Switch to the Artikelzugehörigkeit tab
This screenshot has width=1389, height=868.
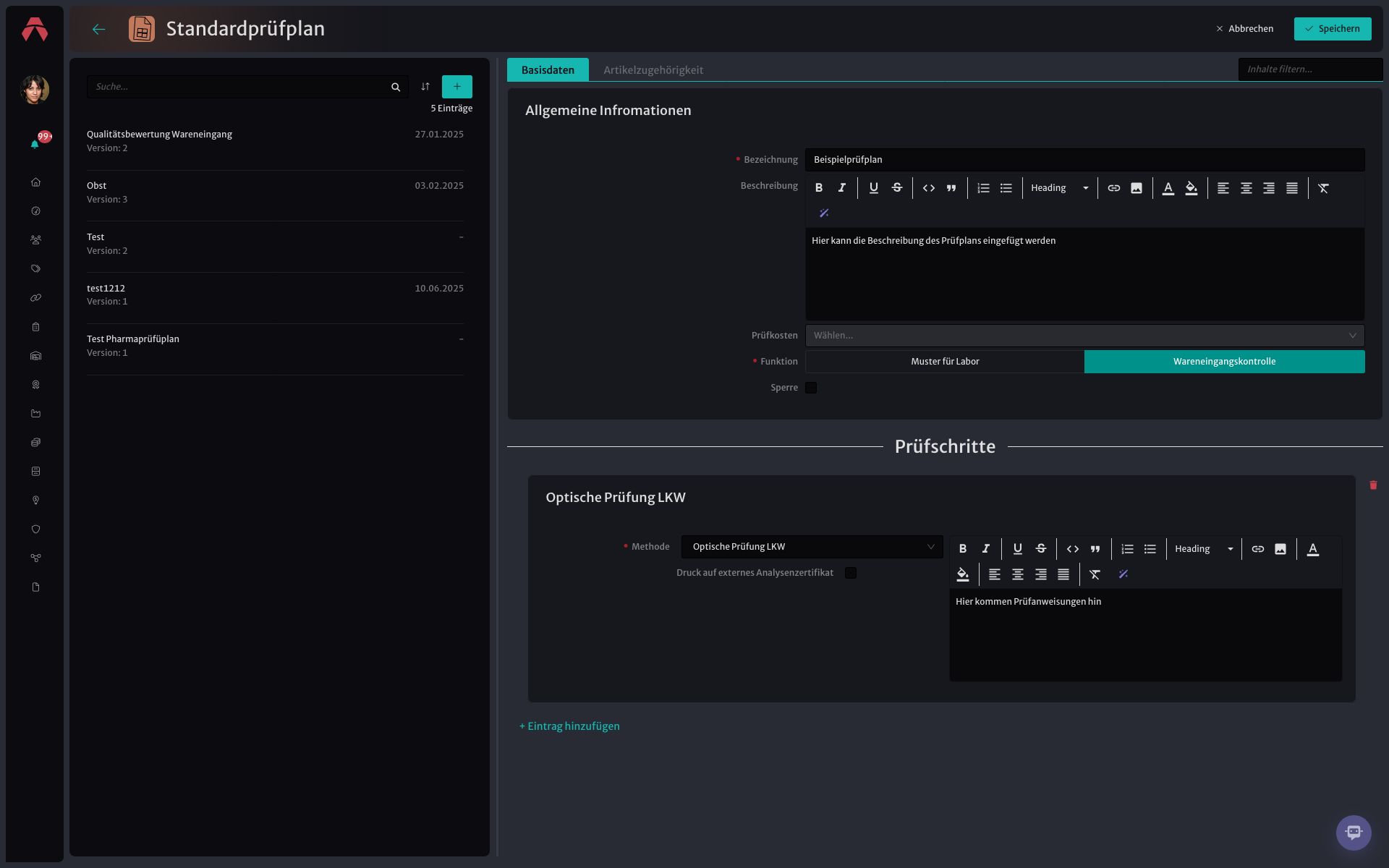(x=653, y=70)
